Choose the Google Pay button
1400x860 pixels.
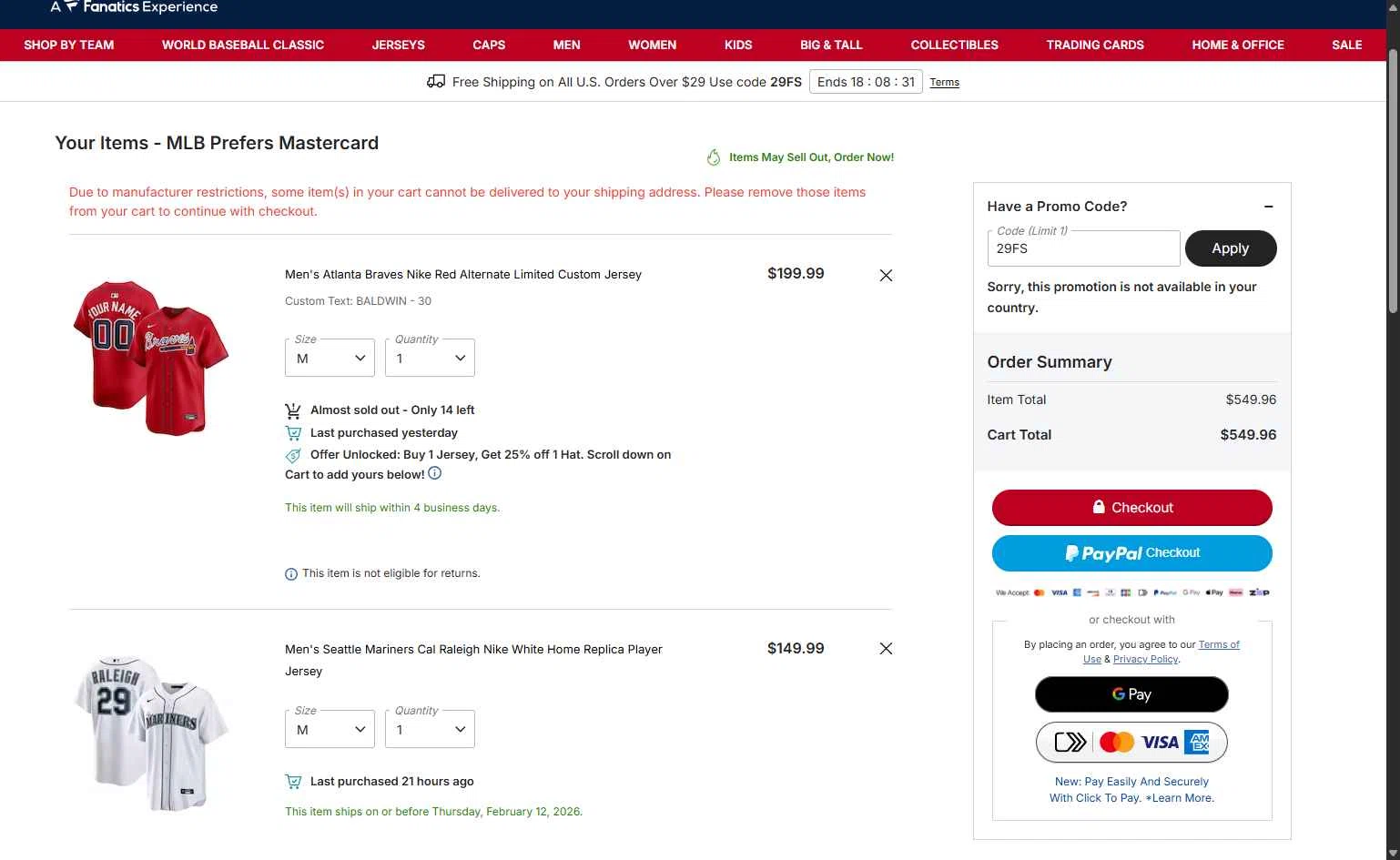[1131, 694]
